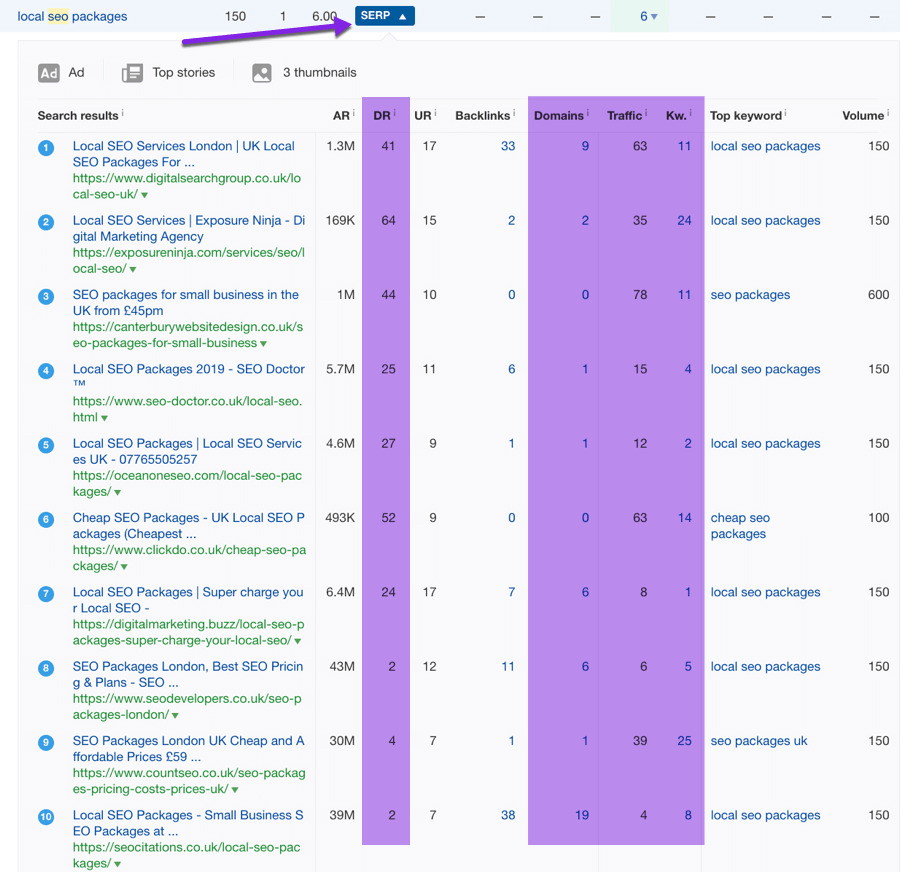
Task: Click the position 10 result badge
Action: [x=46, y=817]
